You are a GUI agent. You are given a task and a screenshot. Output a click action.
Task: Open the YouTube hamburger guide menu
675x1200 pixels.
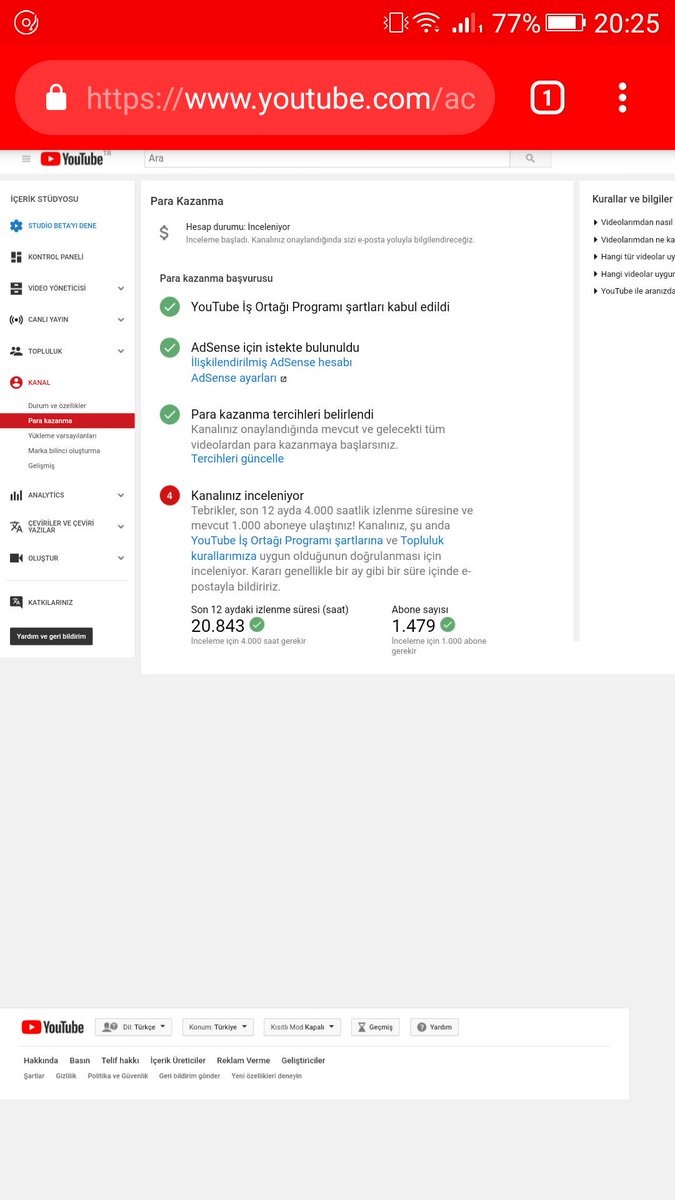26,159
